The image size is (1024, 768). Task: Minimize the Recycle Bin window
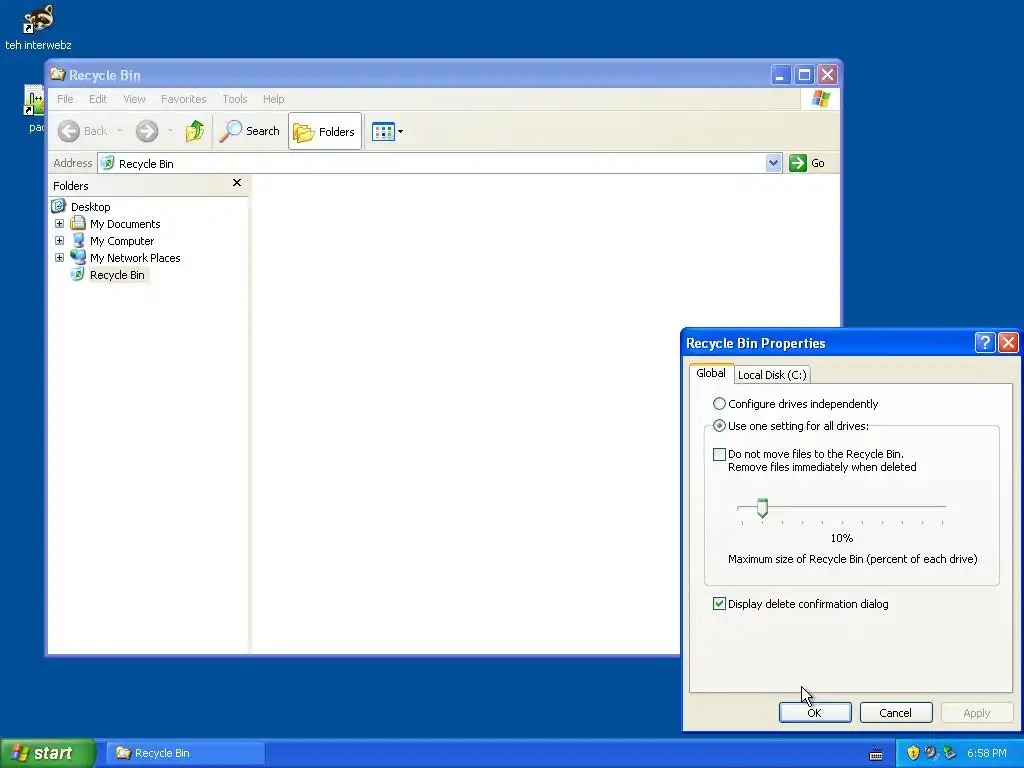(x=780, y=74)
